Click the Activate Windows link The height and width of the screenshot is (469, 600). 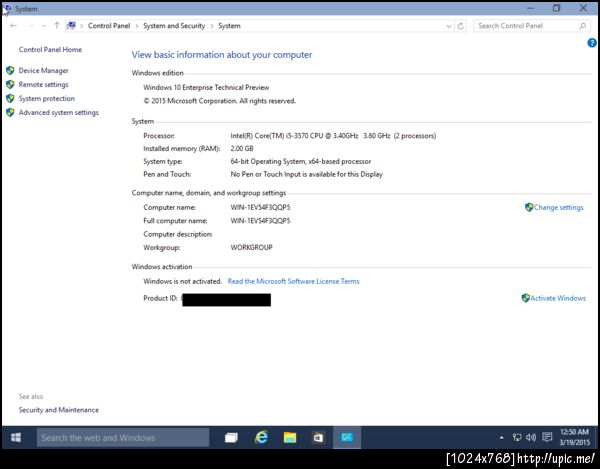point(558,298)
